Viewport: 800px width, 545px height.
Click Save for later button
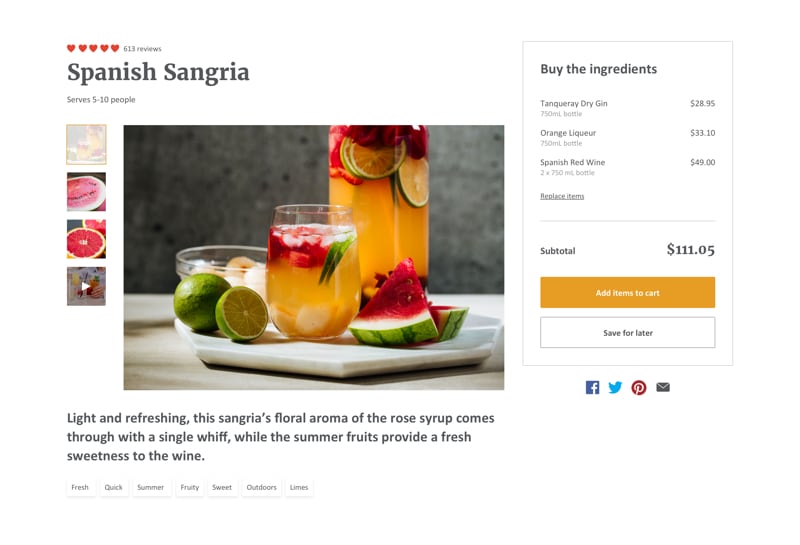point(628,333)
